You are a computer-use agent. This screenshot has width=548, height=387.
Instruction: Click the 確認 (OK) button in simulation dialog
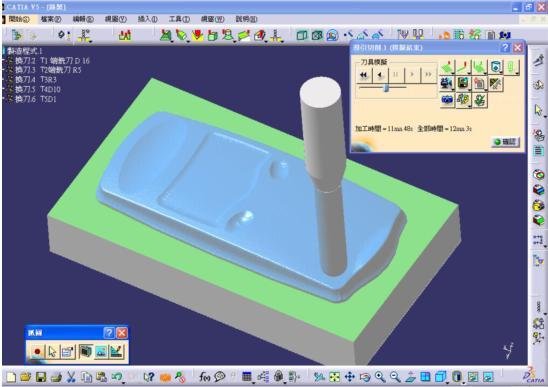[x=505, y=142]
